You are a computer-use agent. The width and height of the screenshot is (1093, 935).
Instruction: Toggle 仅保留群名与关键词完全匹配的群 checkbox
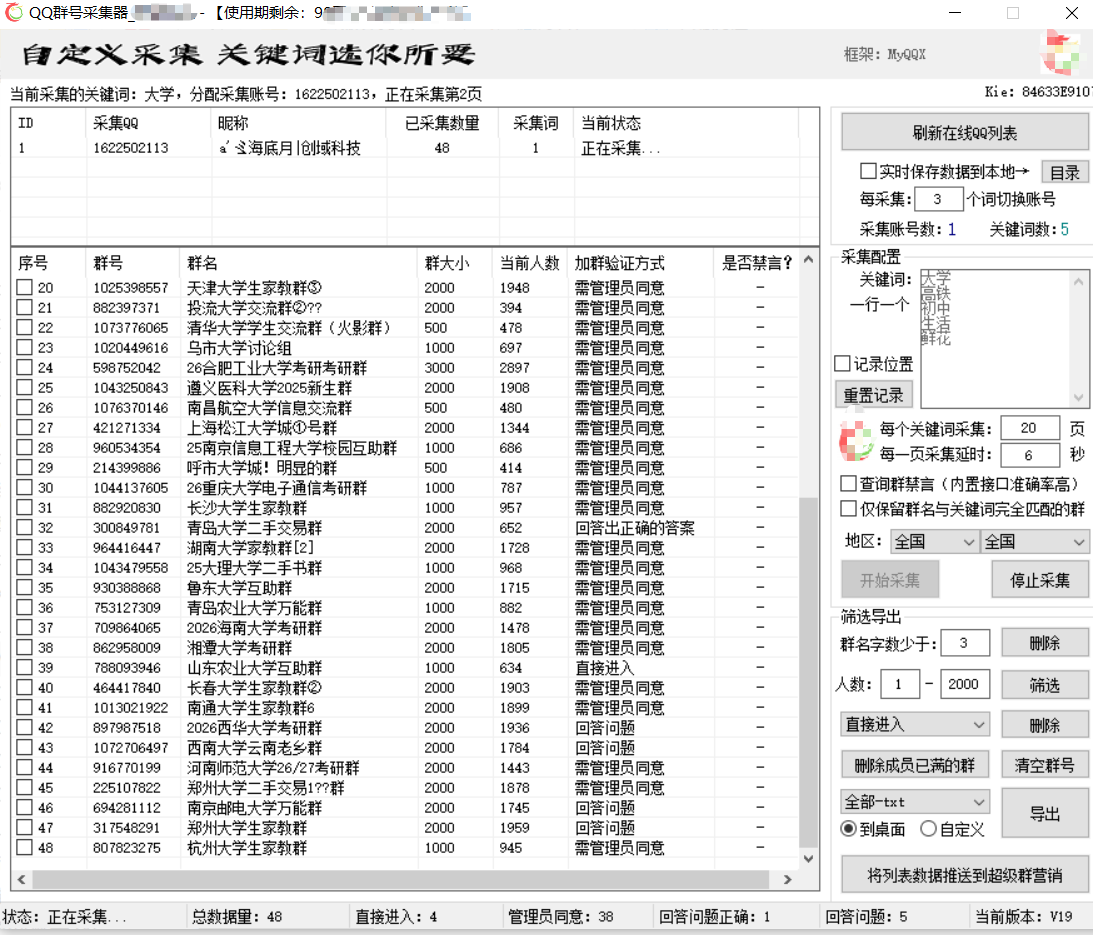click(x=848, y=508)
